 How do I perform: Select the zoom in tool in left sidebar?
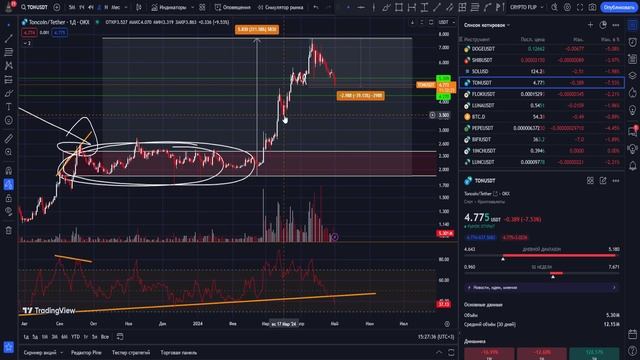click(8, 152)
